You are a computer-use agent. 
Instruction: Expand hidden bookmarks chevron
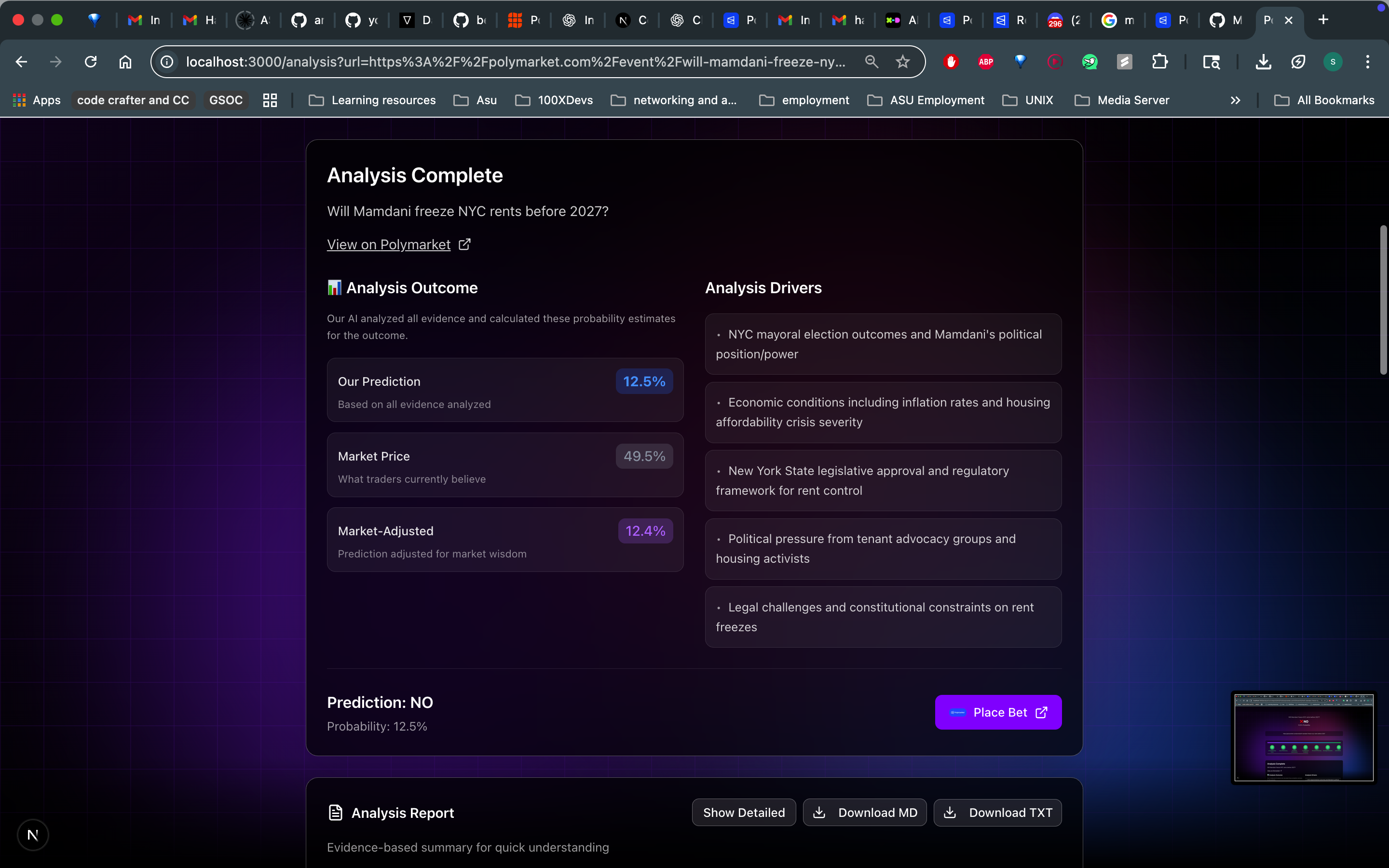click(x=1235, y=100)
